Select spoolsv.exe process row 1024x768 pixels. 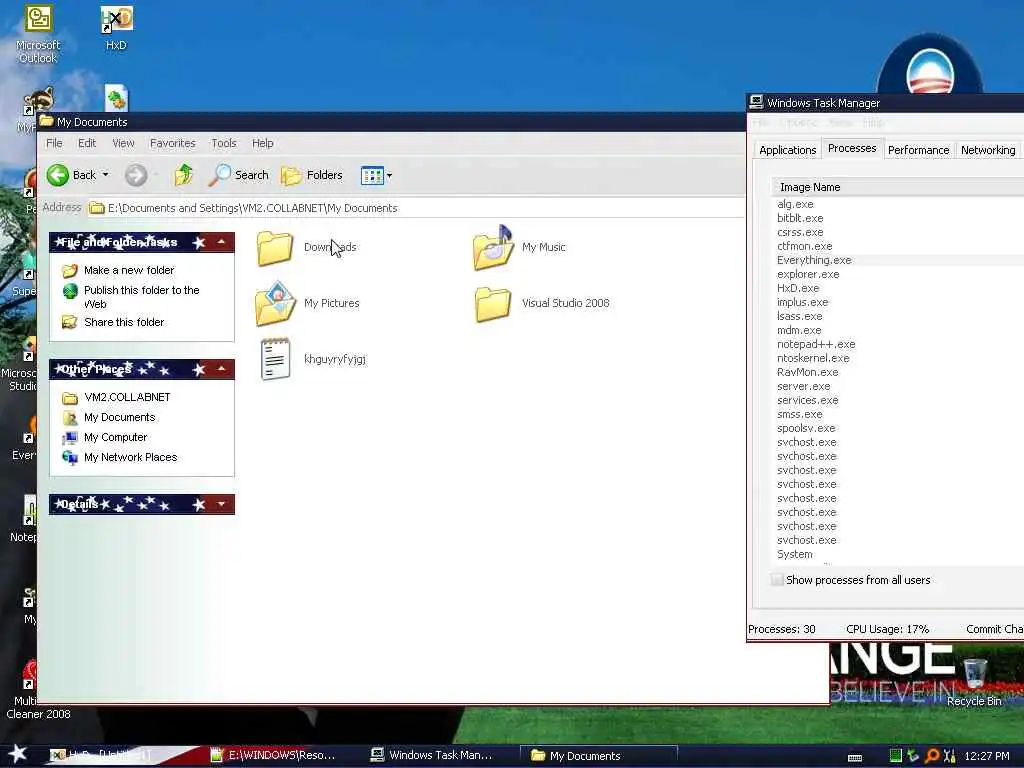pyautogui.click(x=897, y=428)
